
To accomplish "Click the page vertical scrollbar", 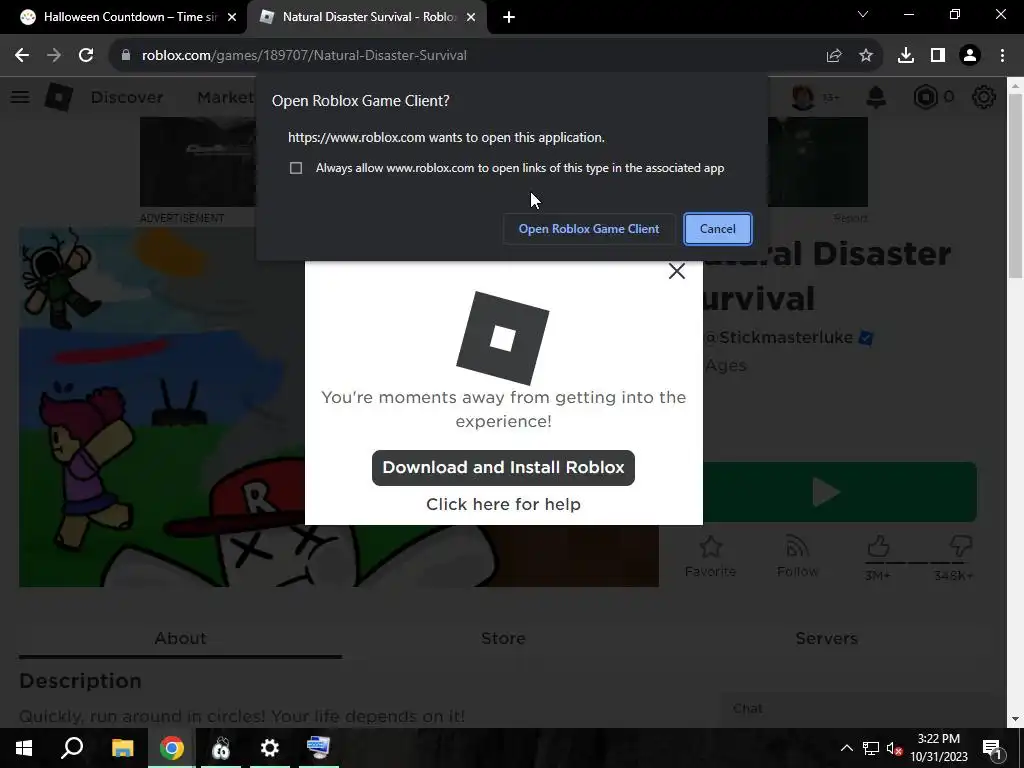I will pos(1016,186).
